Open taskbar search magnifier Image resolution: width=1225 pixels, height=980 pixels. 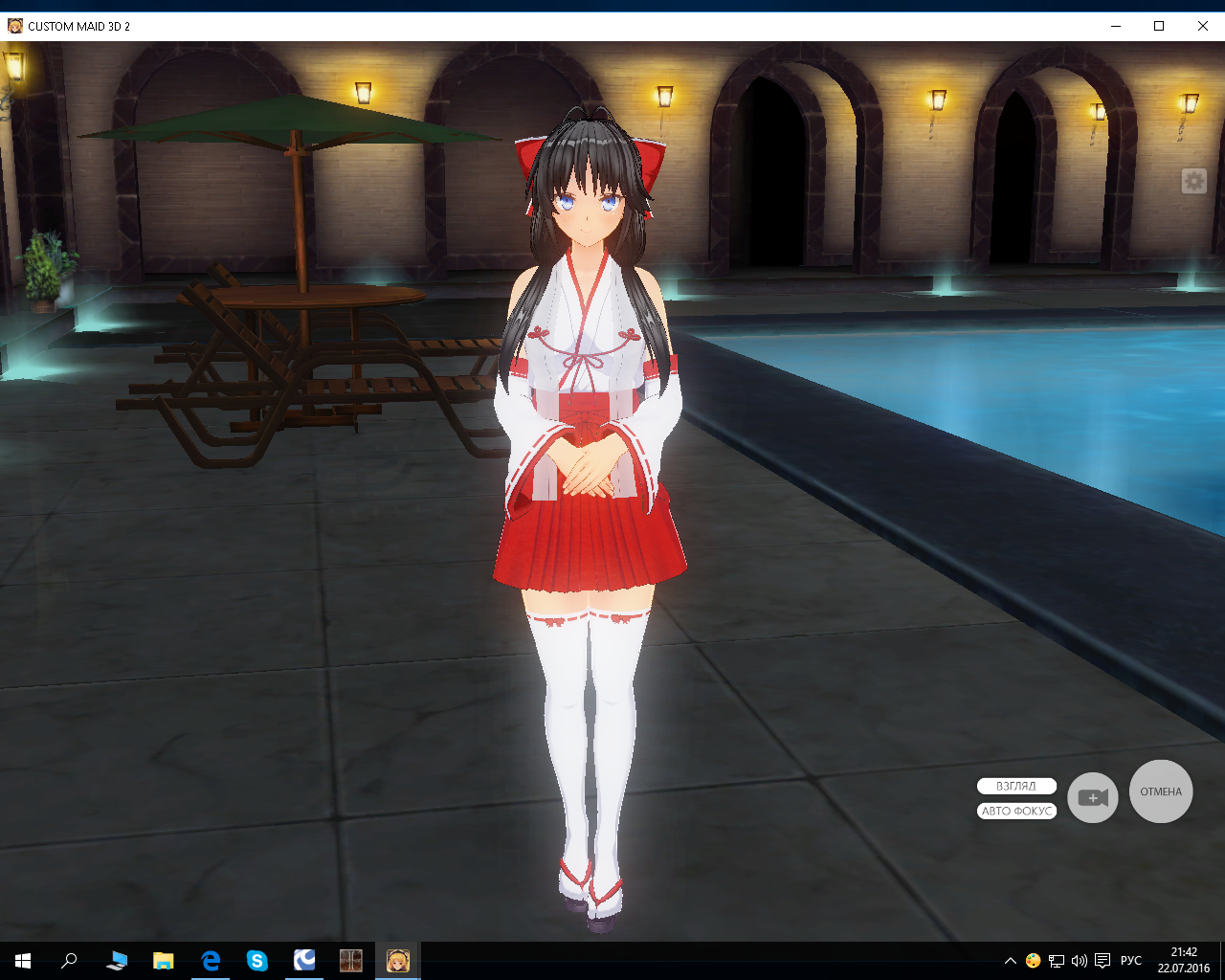tap(69, 961)
